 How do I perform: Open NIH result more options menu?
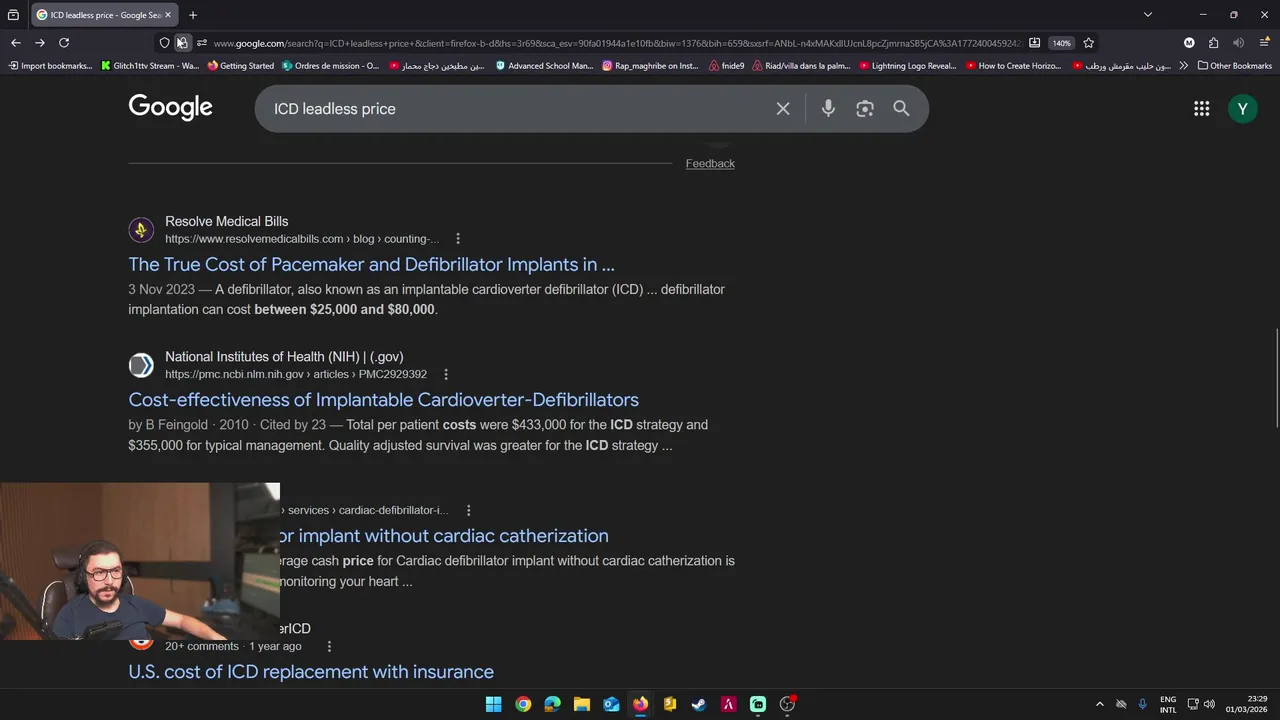[446, 375]
